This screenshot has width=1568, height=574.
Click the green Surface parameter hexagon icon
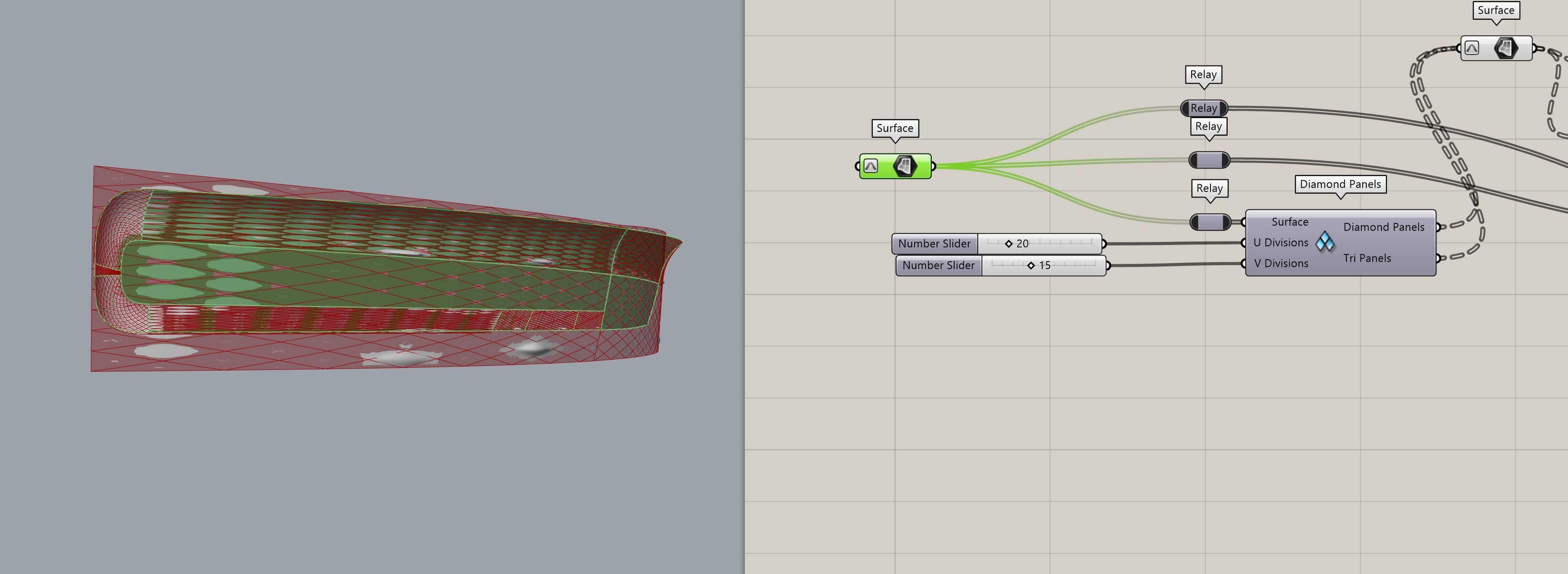pyautogui.click(x=904, y=166)
